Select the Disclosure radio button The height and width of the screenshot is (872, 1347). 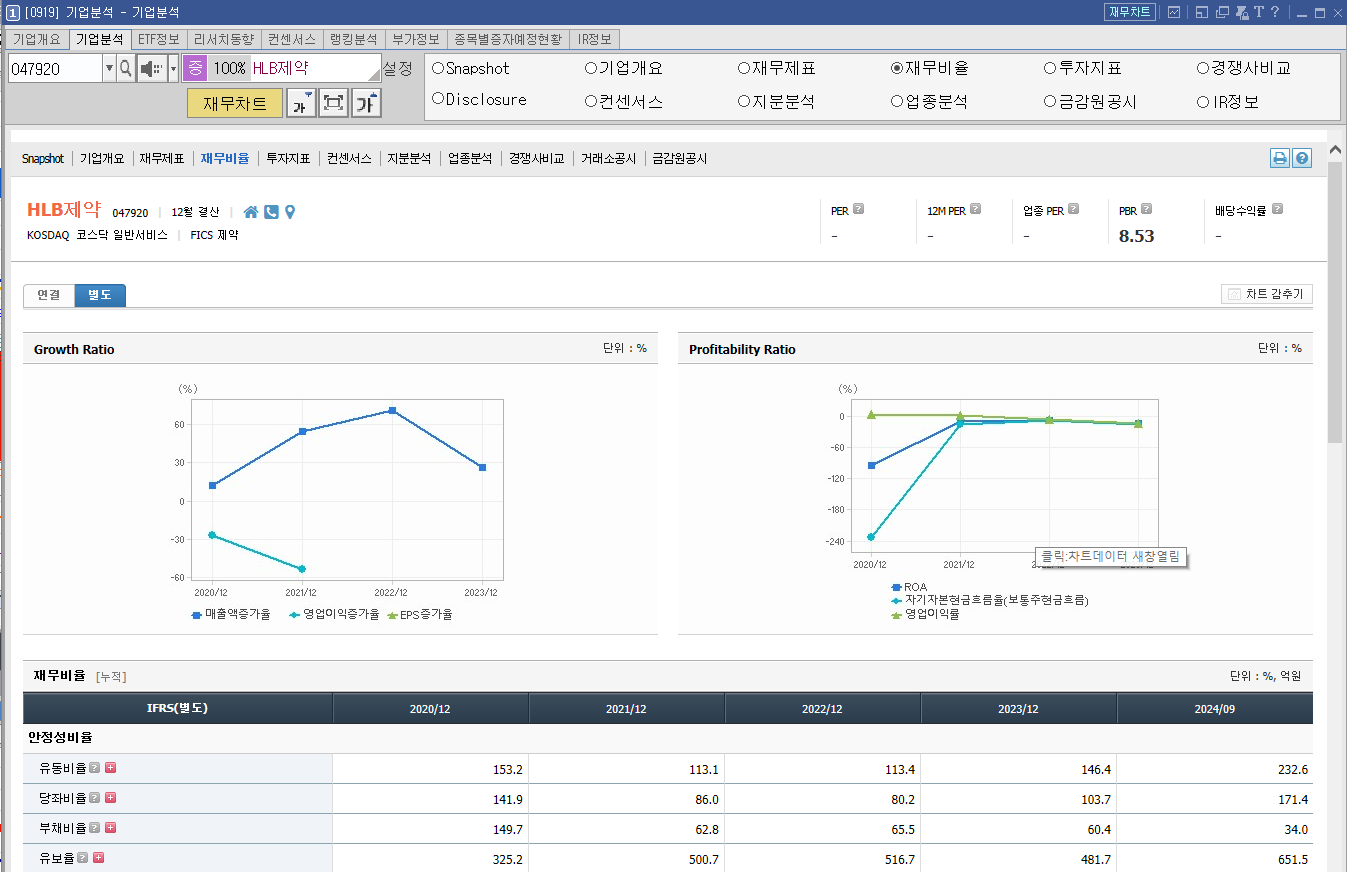[438, 99]
